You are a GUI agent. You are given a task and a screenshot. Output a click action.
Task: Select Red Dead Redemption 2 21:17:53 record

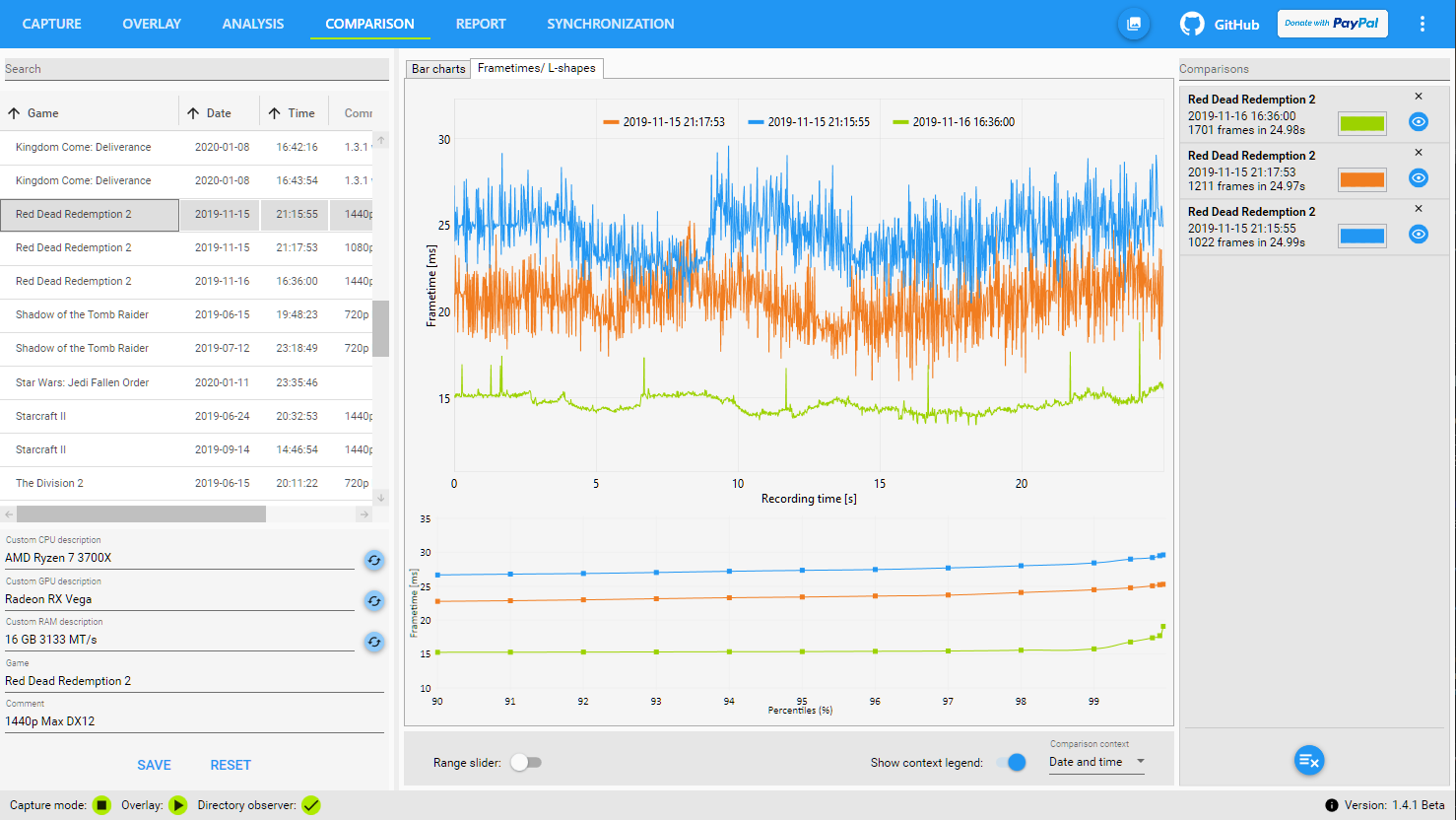pos(186,247)
